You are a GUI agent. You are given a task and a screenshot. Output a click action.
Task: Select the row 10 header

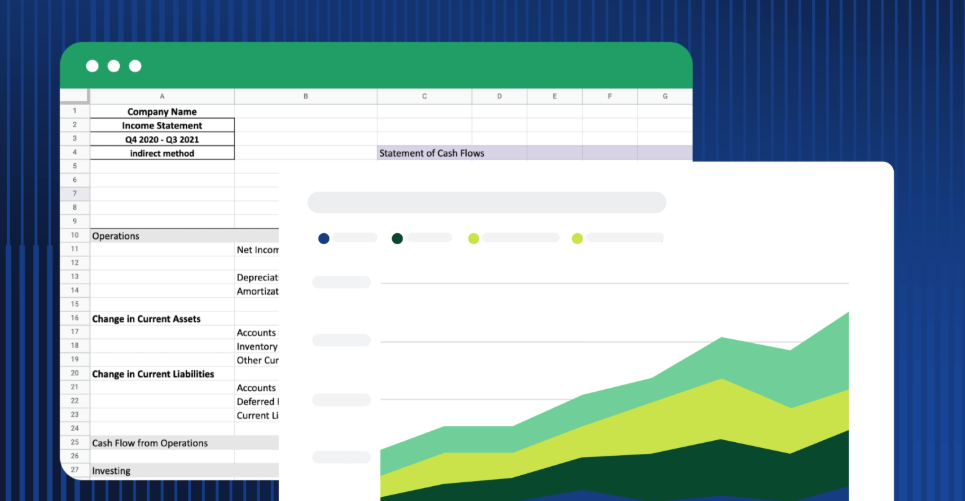pyautogui.click(x=74, y=236)
